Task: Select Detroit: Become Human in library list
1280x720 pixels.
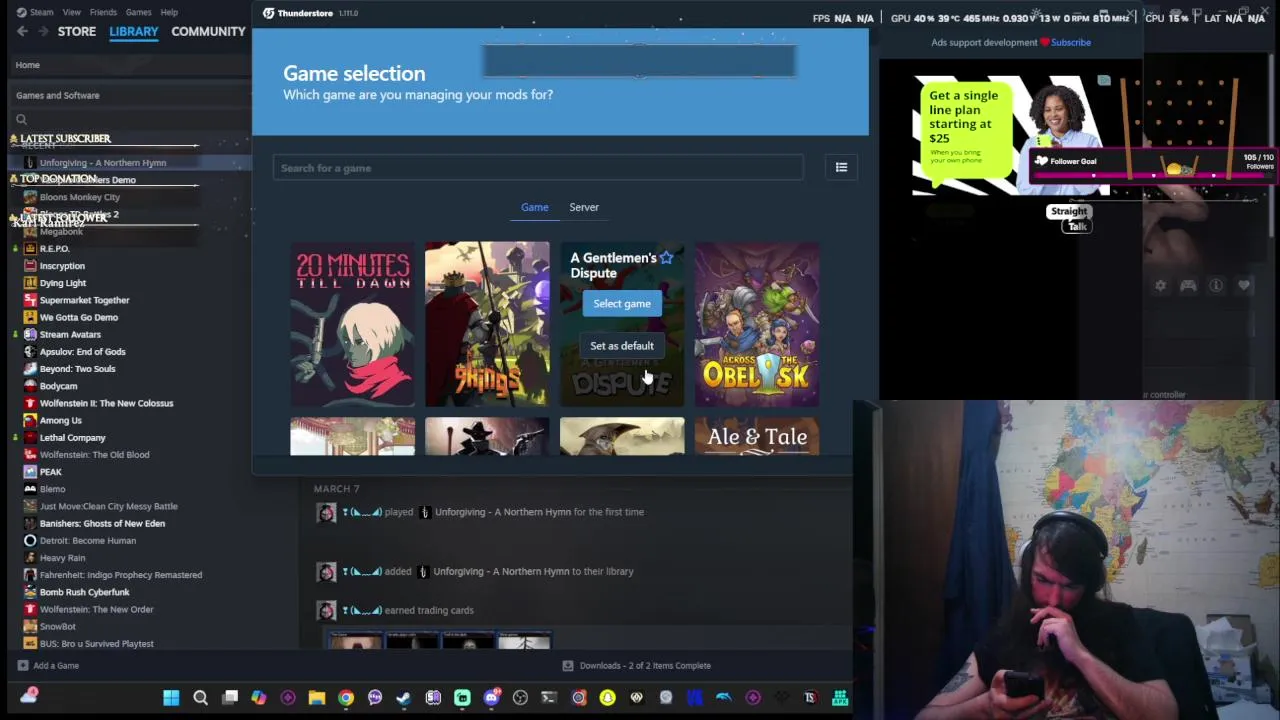Action: coord(88,540)
